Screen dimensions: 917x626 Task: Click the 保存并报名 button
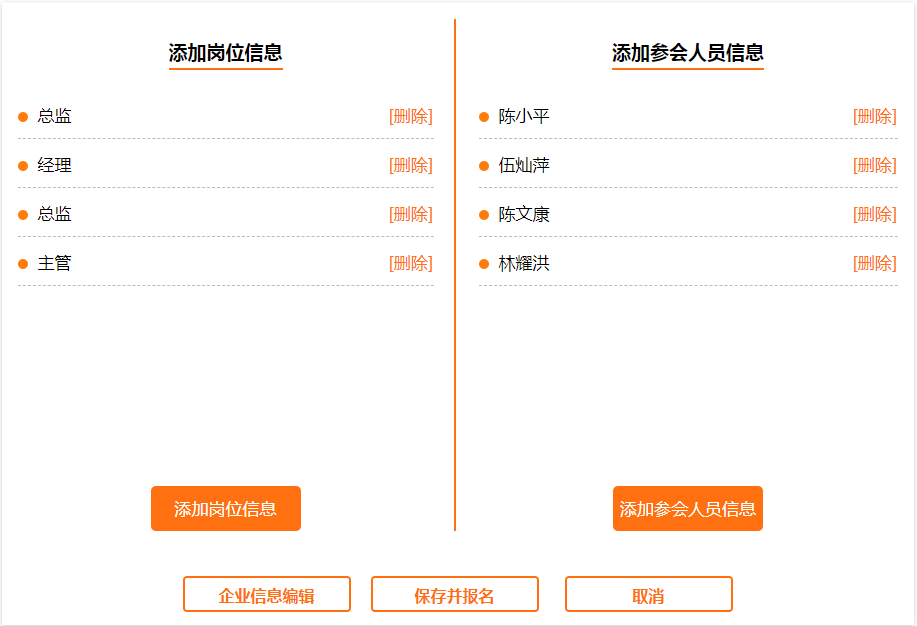(455, 595)
